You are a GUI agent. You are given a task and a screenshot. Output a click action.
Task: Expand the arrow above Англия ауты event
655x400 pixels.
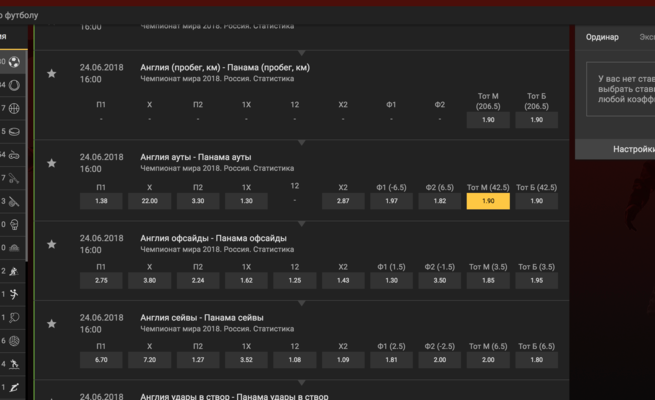pyautogui.click(x=303, y=142)
